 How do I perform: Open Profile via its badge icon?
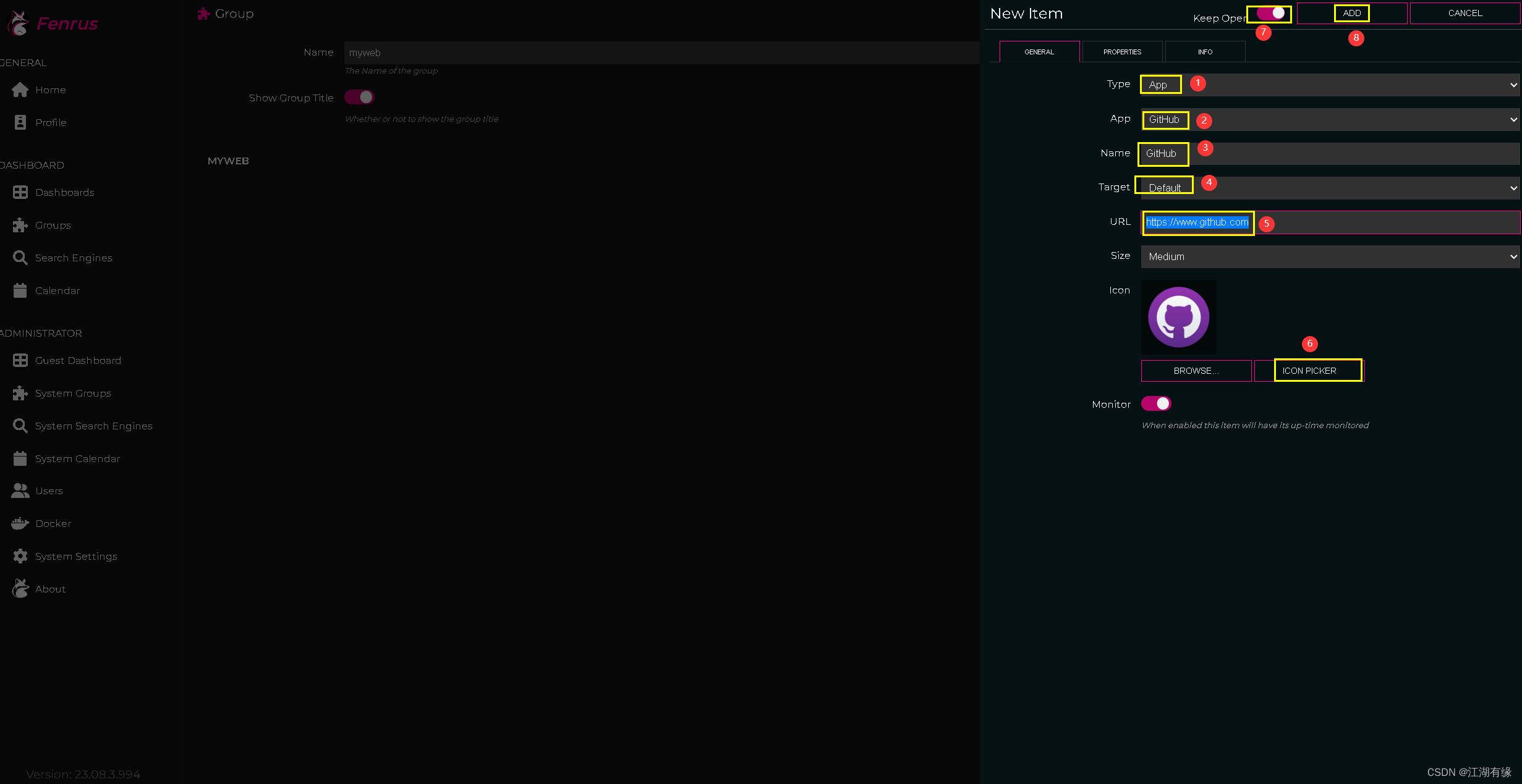[20, 122]
